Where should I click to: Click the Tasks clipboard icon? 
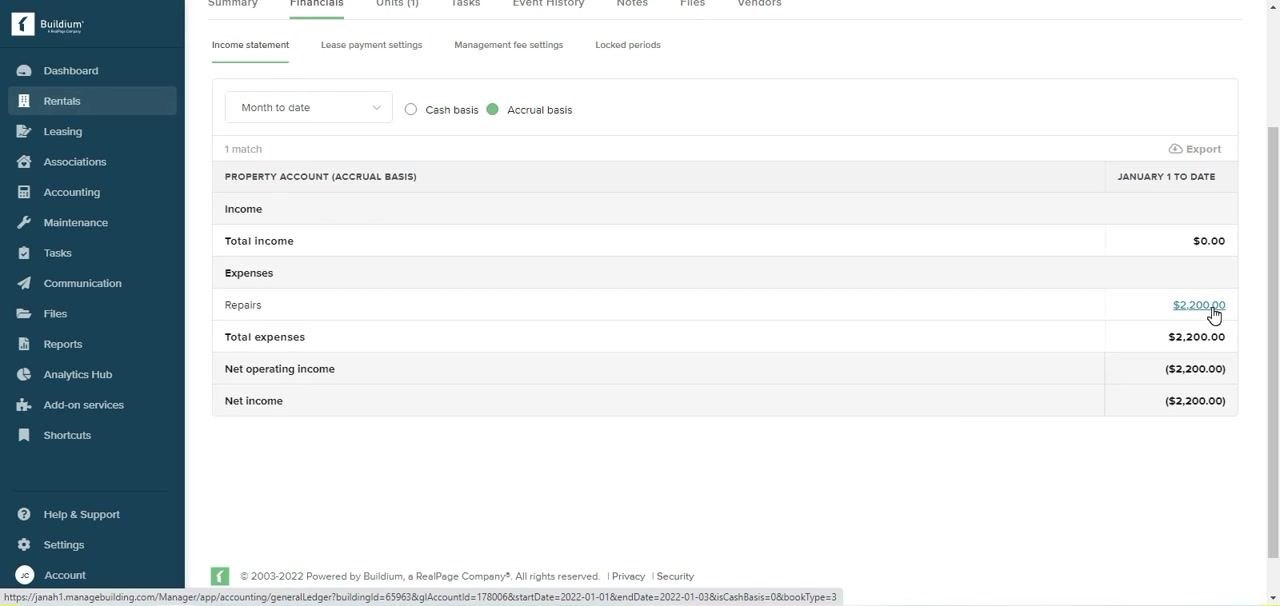tap(24, 253)
